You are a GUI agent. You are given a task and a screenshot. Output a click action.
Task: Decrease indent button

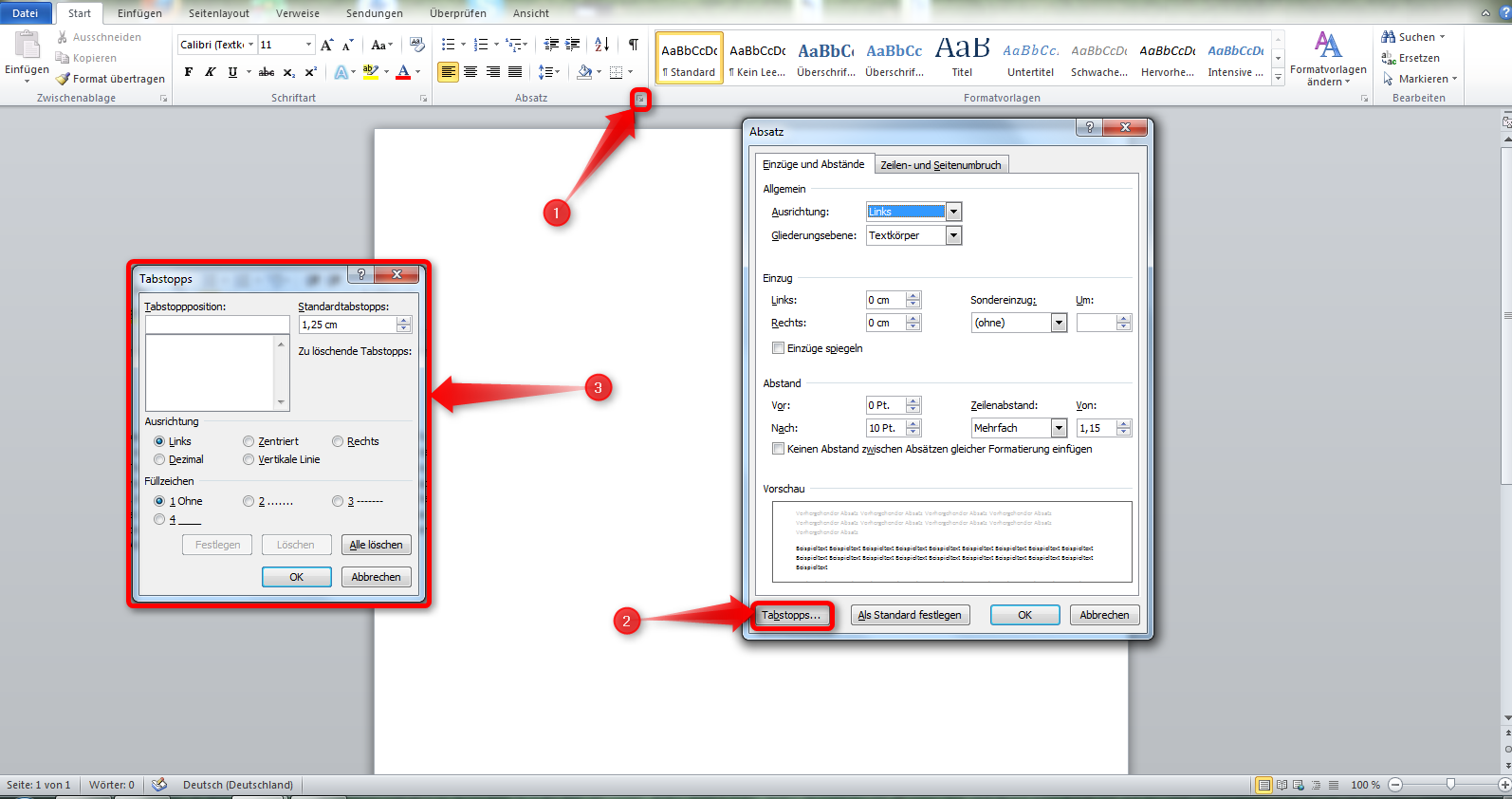pos(551,45)
